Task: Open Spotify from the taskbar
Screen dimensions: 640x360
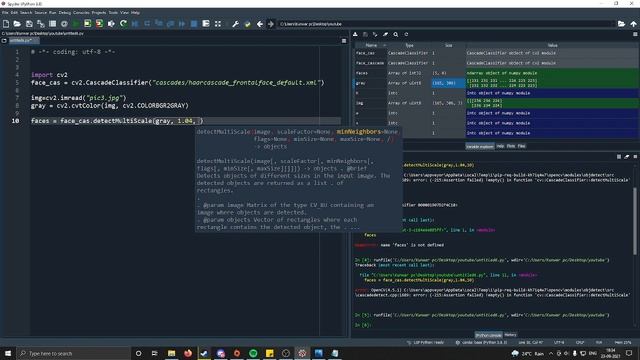Action: pyautogui.click(x=253, y=353)
